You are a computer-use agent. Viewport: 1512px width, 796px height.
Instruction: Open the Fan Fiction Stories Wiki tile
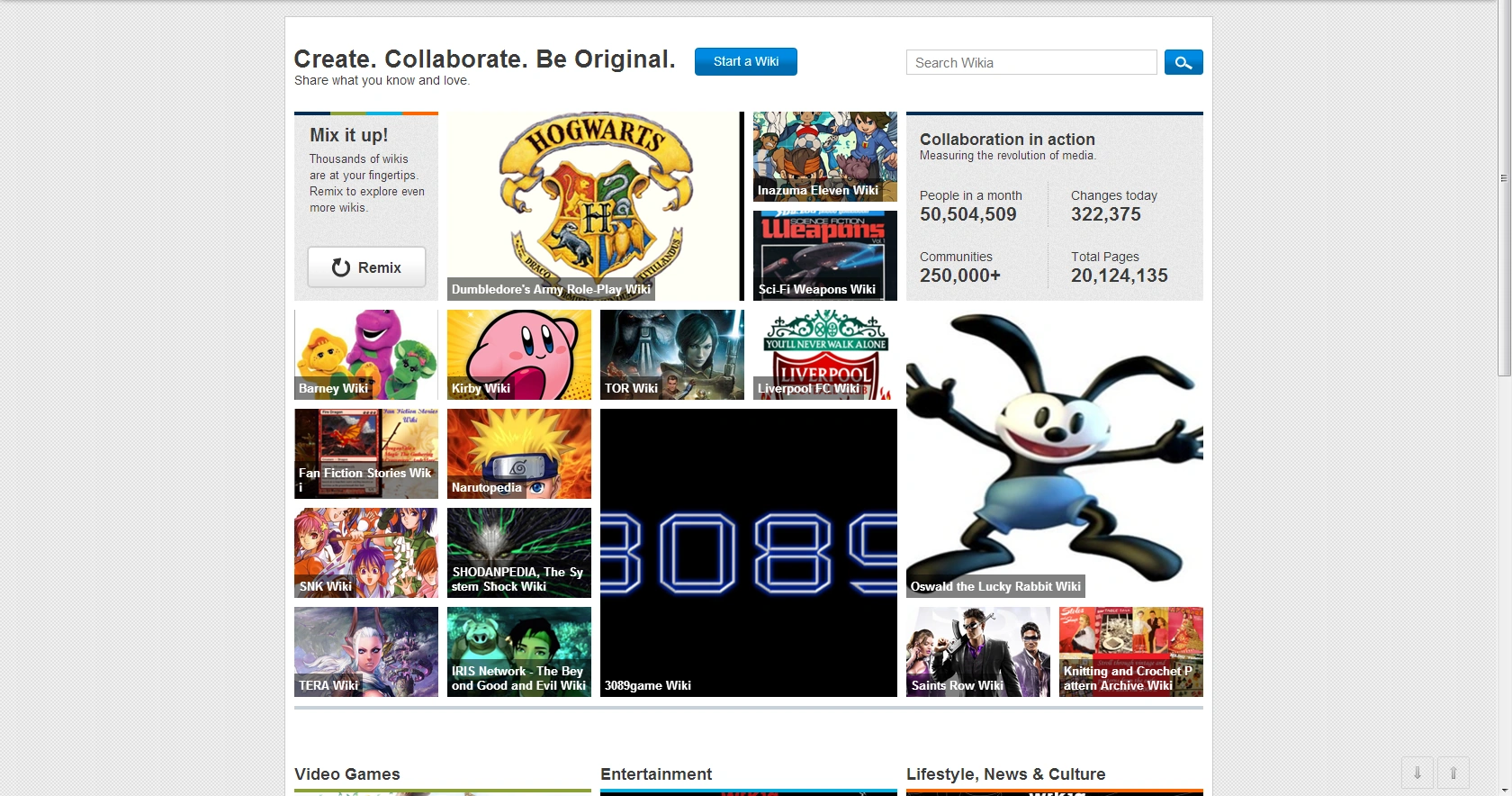point(366,454)
